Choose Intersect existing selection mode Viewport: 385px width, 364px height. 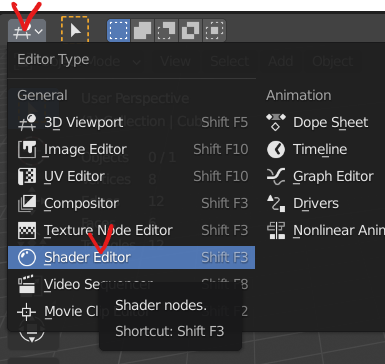coord(214,30)
